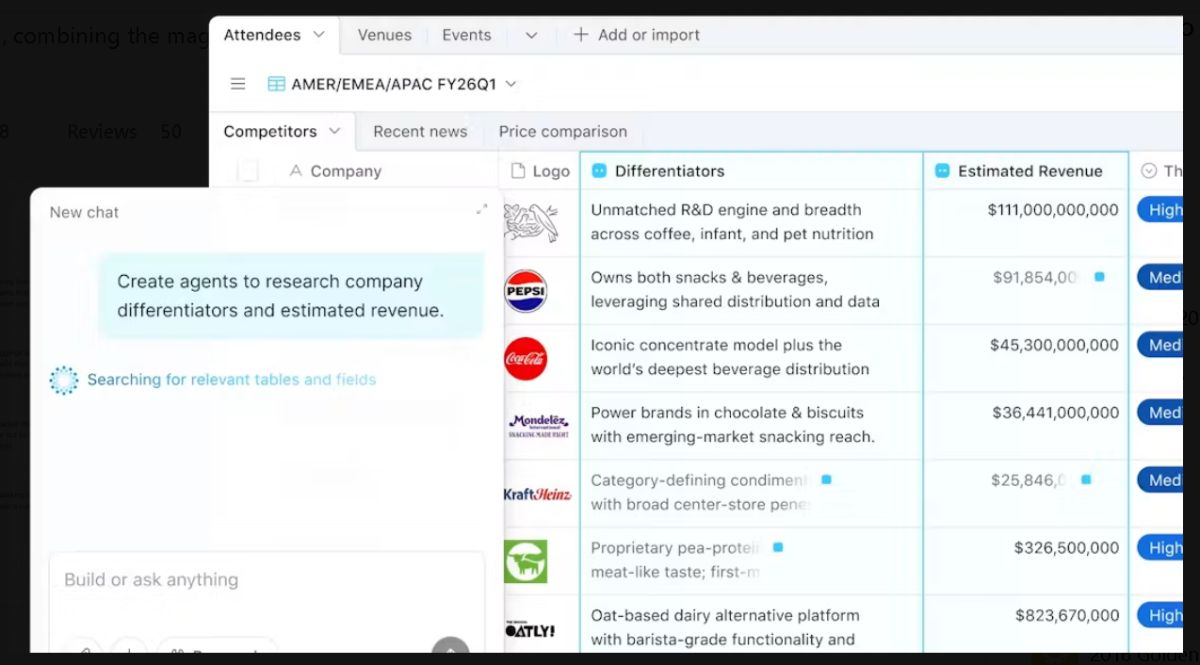Click the attachment icon in the Logo header
Viewport: 1200px width, 665px height.
pos(518,171)
